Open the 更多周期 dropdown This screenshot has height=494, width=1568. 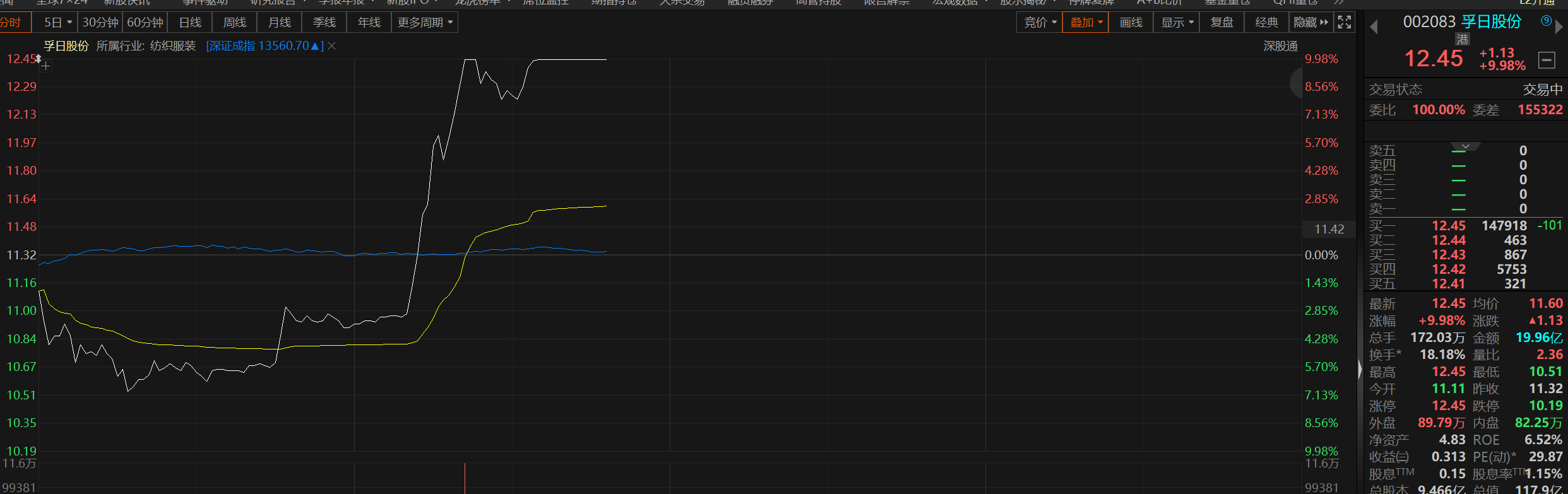click(x=424, y=23)
